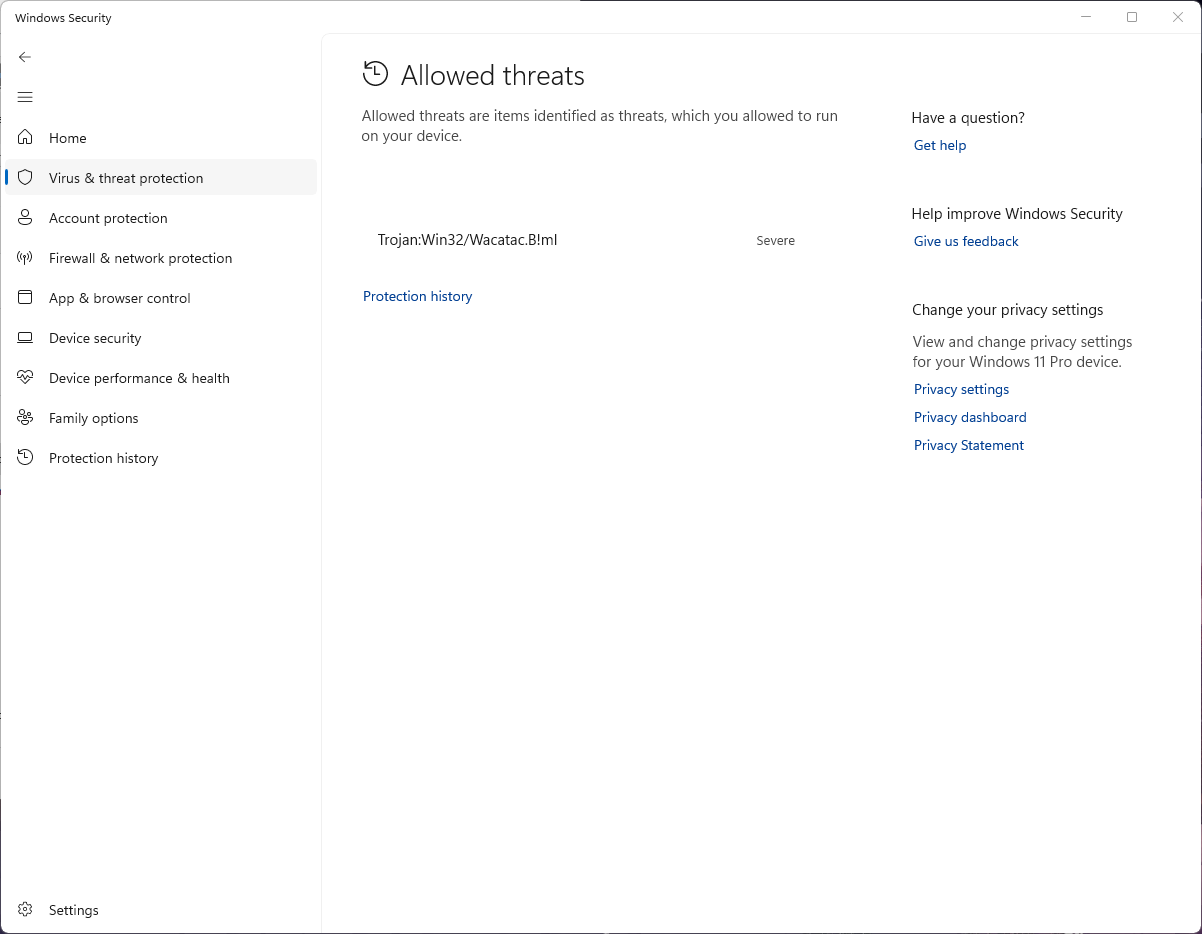
Task: Click the Firewall & network protection antenna icon
Action: [25, 258]
